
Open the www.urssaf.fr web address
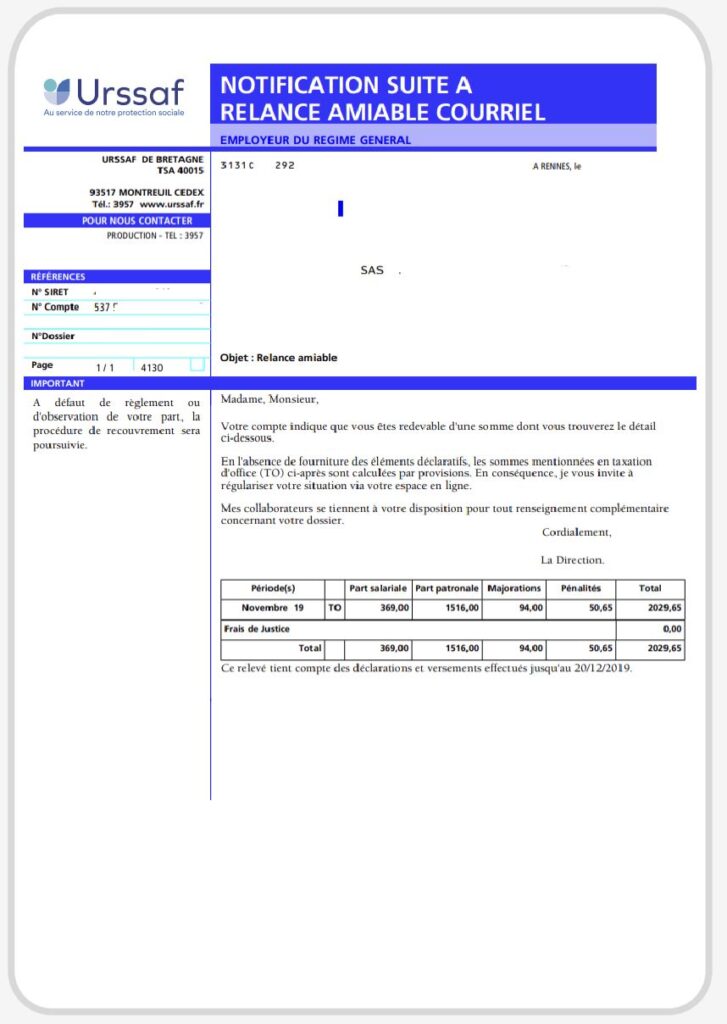point(171,203)
